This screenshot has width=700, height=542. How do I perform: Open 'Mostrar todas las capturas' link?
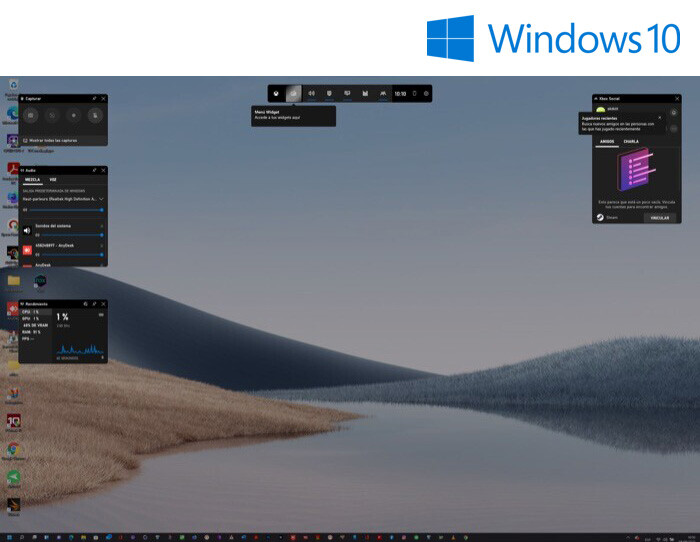pyautogui.click(x=53, y=140)
